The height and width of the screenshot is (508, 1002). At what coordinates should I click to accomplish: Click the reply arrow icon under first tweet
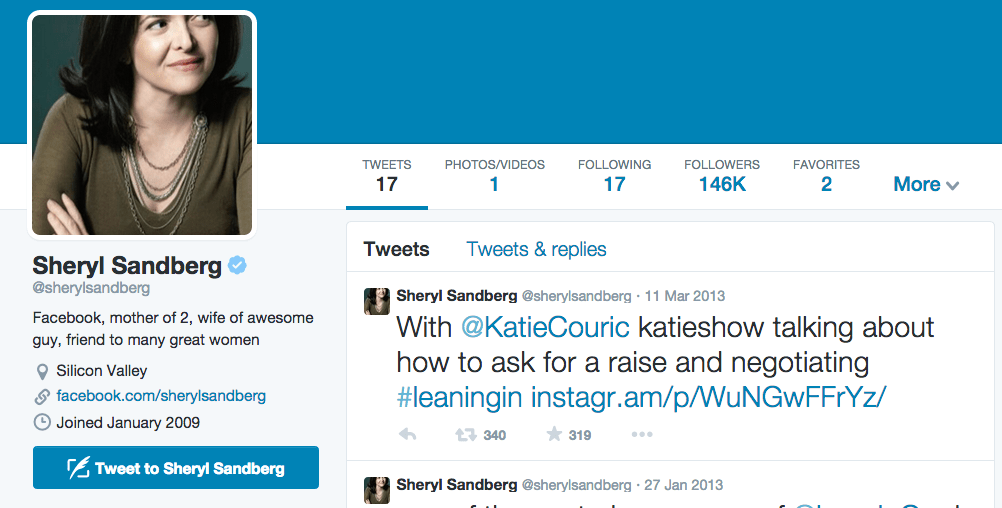tap(407, 435)
